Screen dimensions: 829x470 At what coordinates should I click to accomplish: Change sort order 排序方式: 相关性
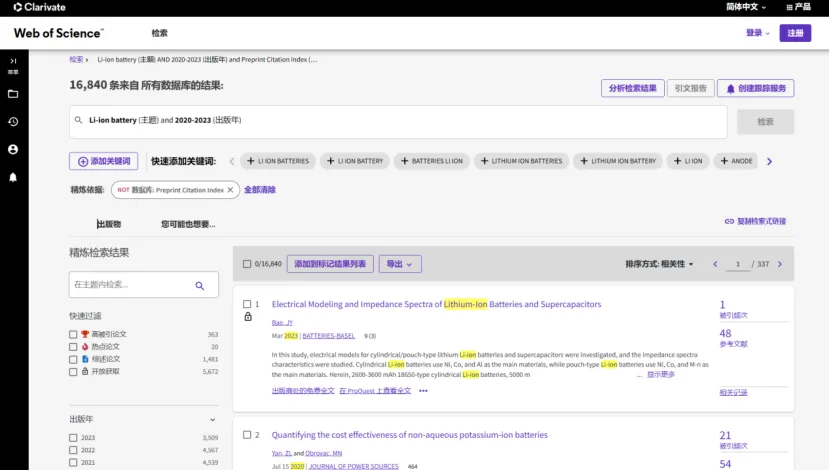(659, 264)
